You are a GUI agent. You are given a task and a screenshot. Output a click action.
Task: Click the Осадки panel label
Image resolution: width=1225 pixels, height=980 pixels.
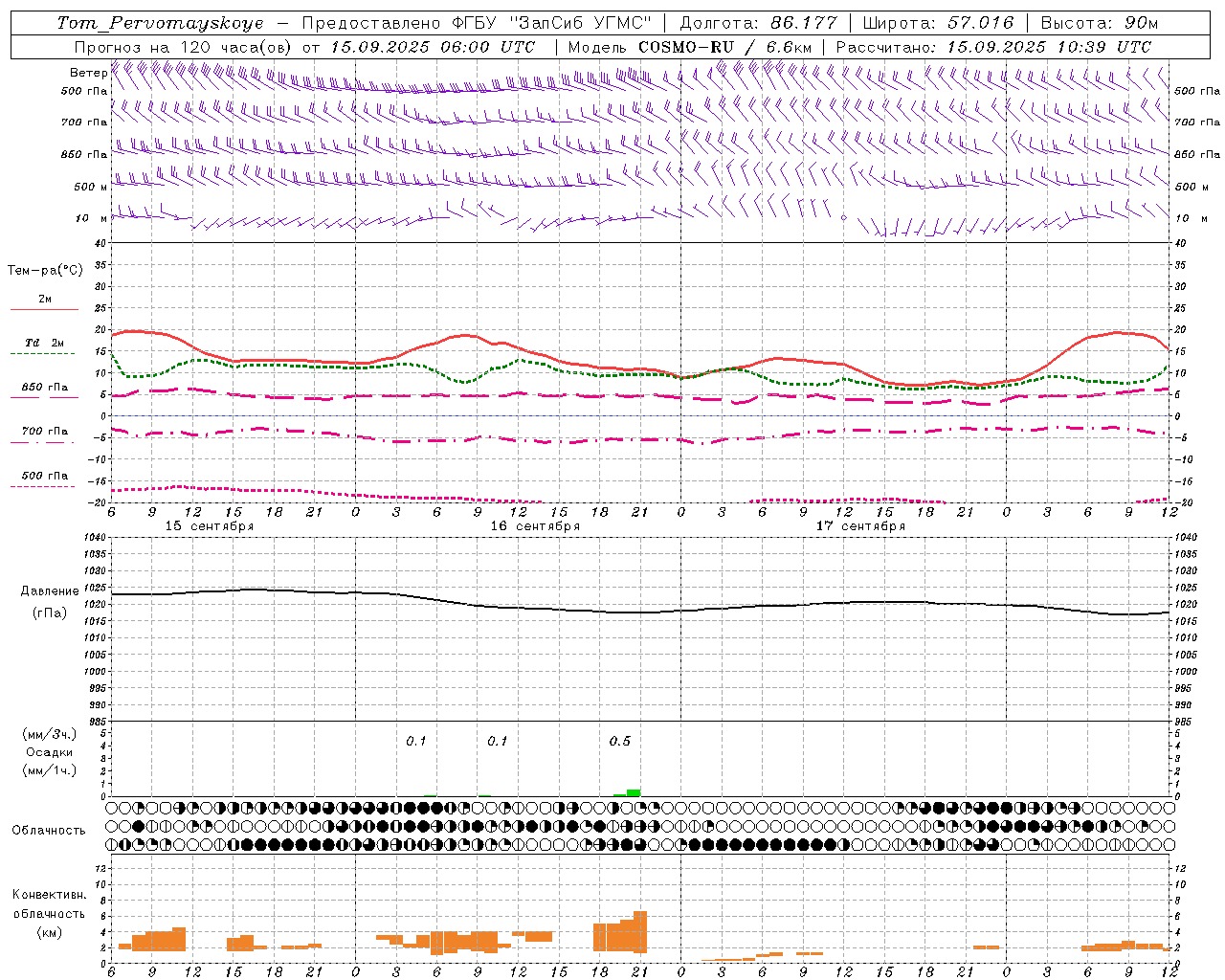50,752
